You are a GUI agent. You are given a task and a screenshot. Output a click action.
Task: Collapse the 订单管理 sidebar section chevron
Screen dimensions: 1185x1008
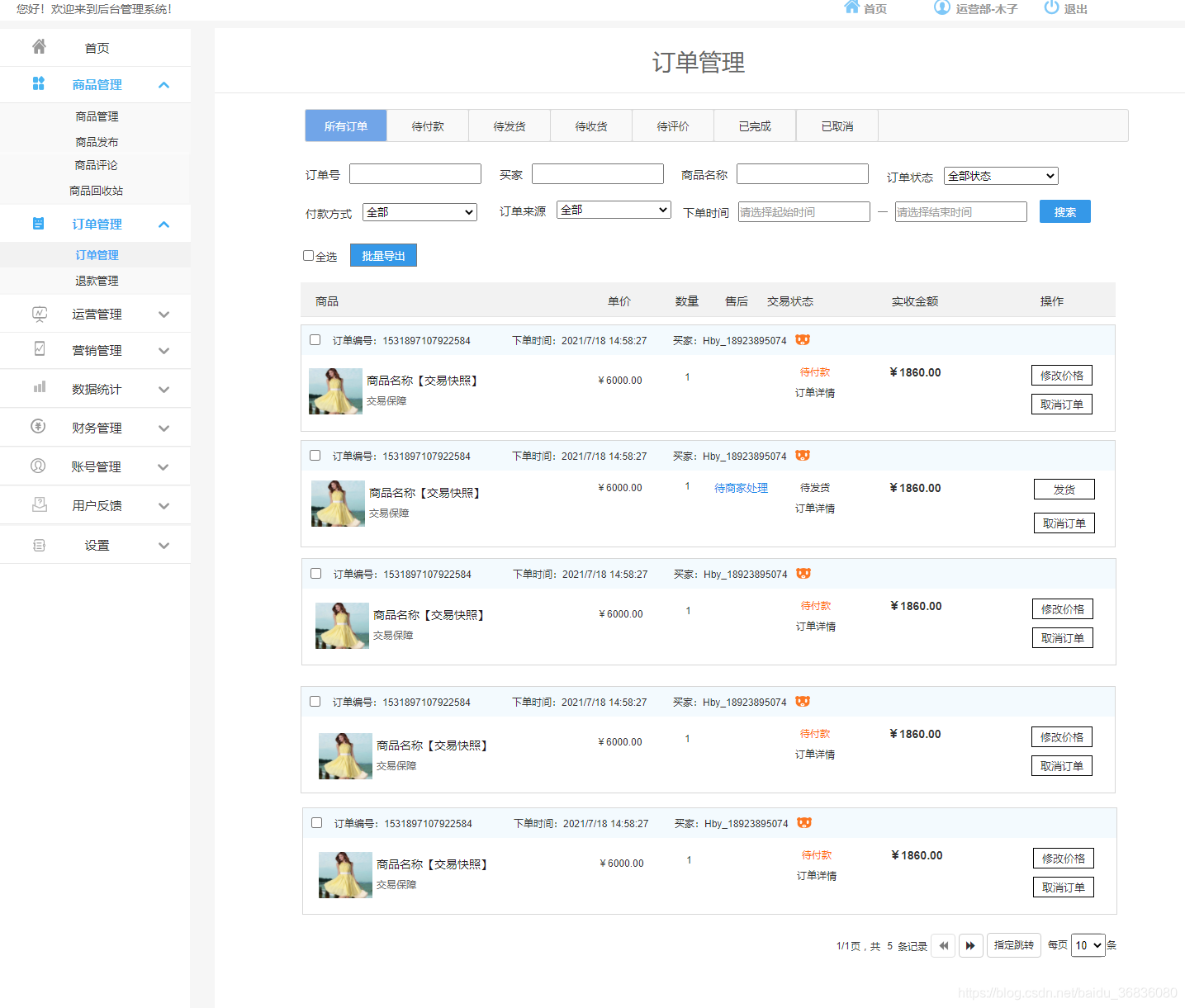coord(164,224)
